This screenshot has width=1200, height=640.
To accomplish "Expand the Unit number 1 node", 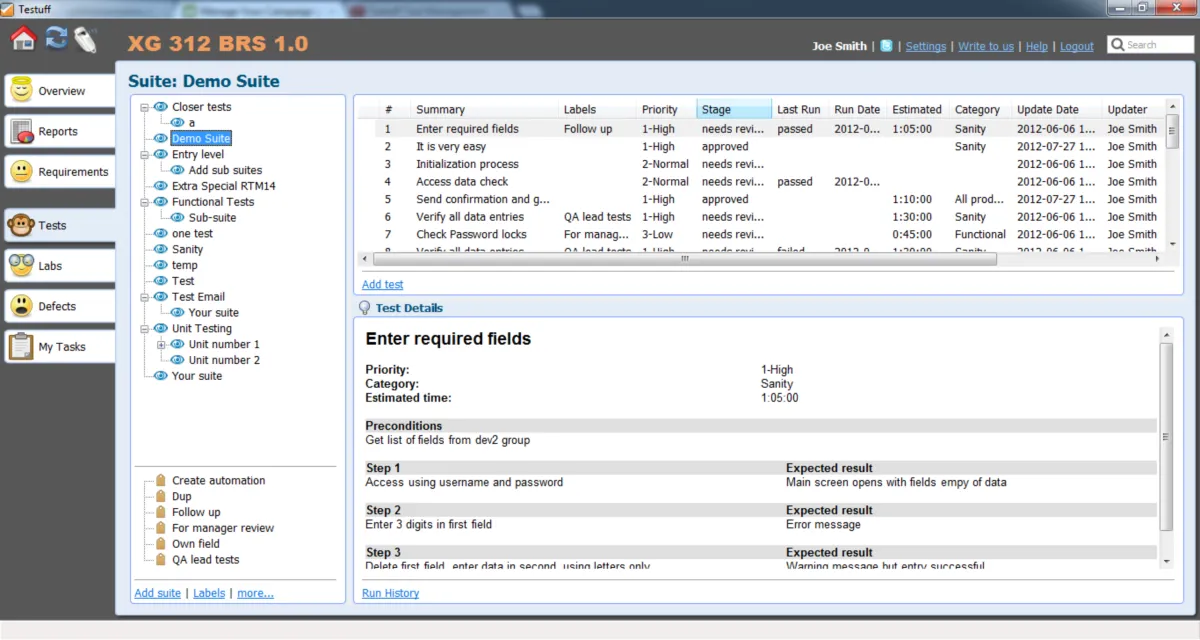I will [x=161, y=345].
